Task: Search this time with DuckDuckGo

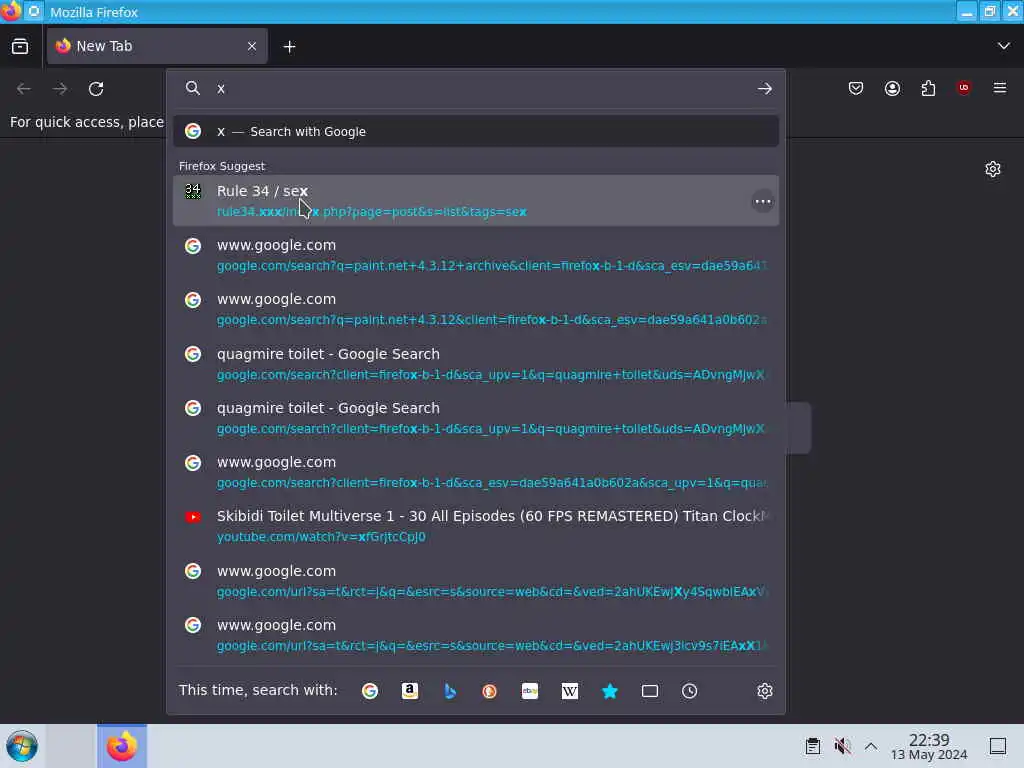Action: [489, 691]
